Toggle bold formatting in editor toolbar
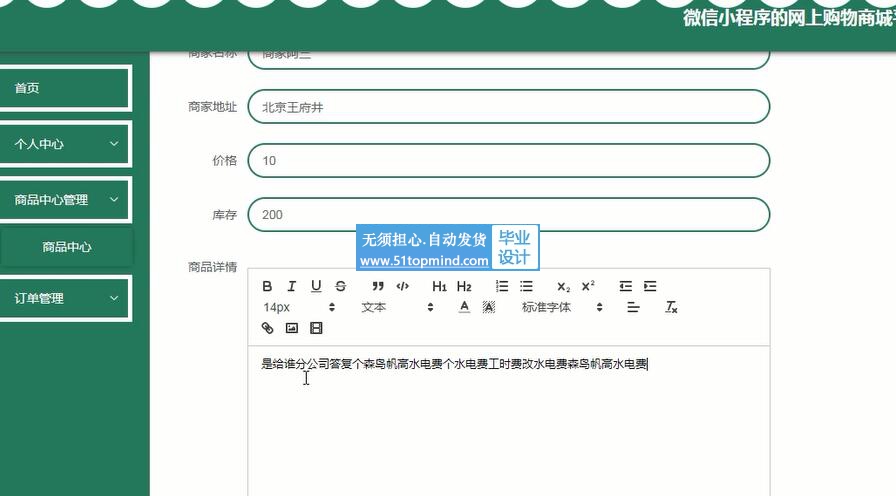Viewport: 896px width, 496px height. point(267,286)
